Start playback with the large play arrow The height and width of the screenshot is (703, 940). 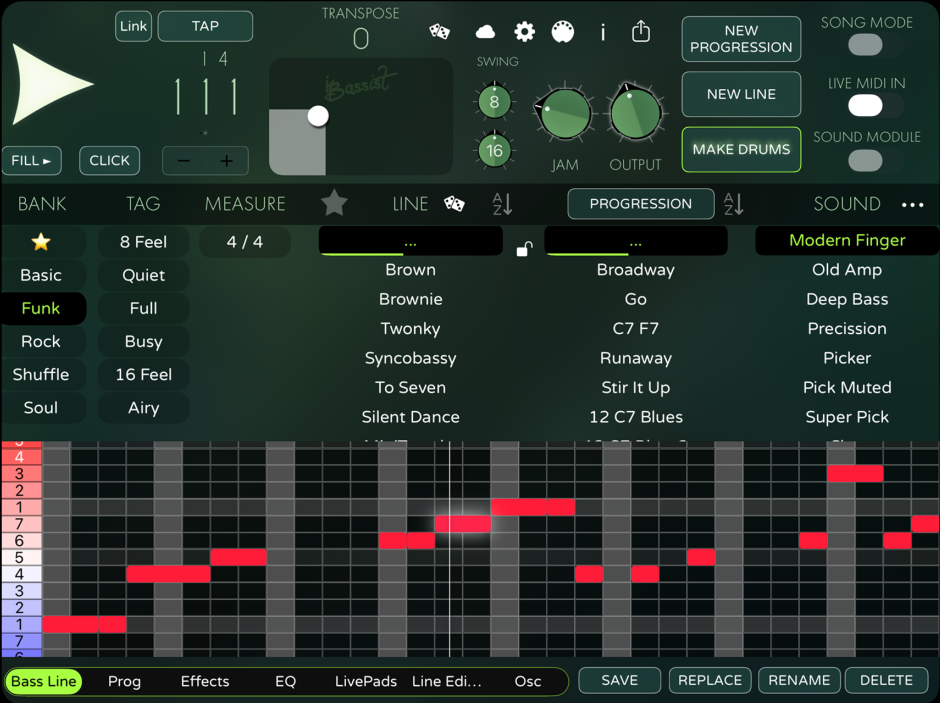coord(51,84)
